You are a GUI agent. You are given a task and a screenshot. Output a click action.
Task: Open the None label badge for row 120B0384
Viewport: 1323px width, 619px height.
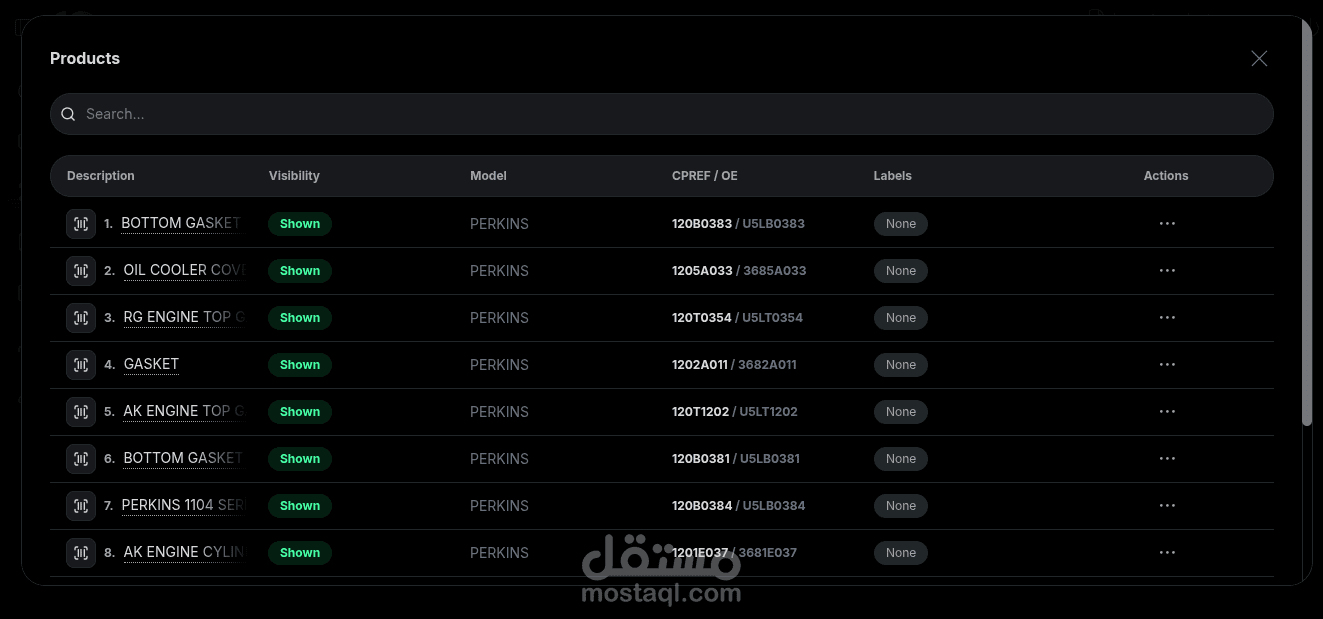coord(901,506)
